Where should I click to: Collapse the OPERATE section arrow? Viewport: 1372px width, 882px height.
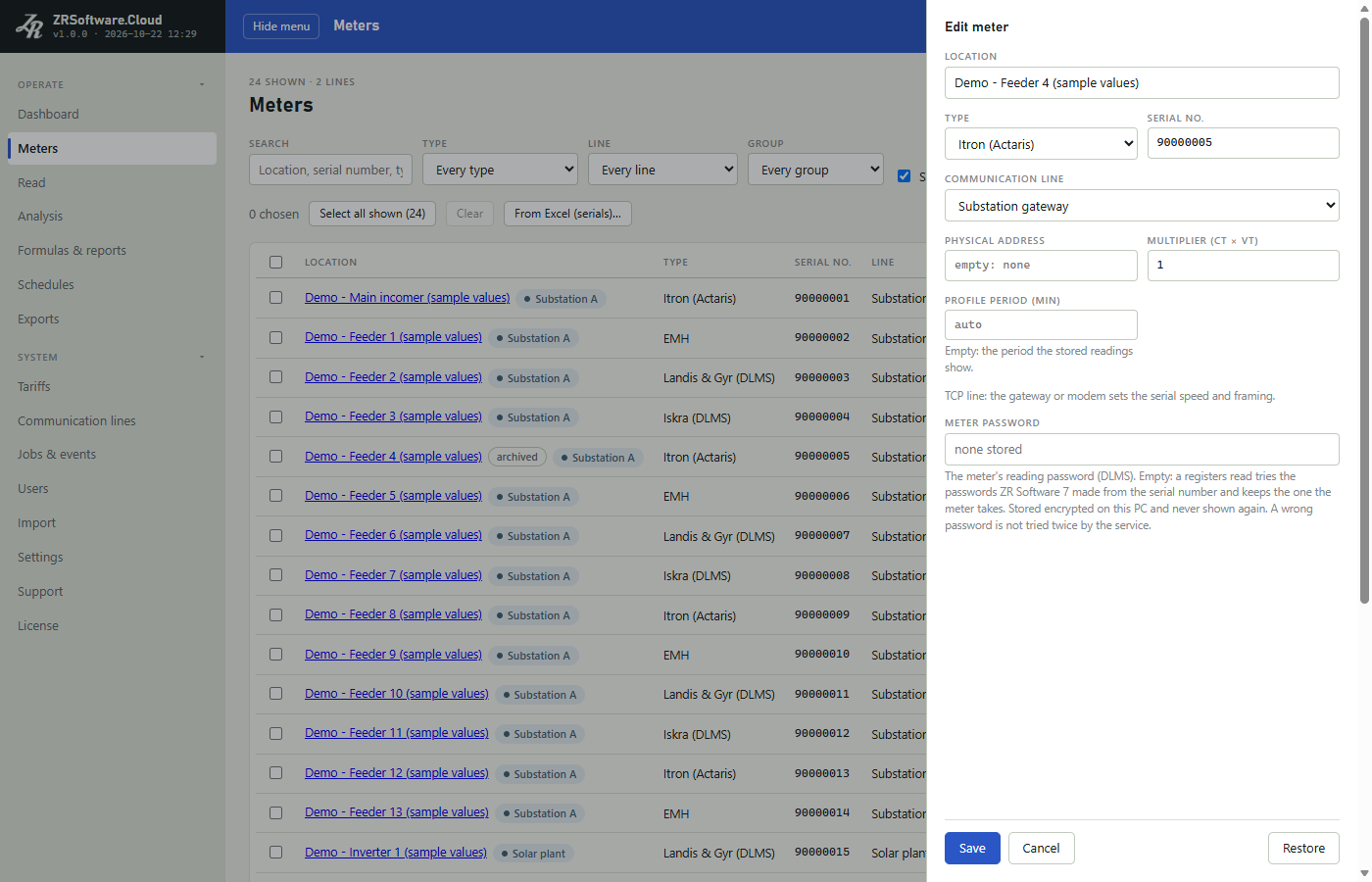(x=202, y=84)
